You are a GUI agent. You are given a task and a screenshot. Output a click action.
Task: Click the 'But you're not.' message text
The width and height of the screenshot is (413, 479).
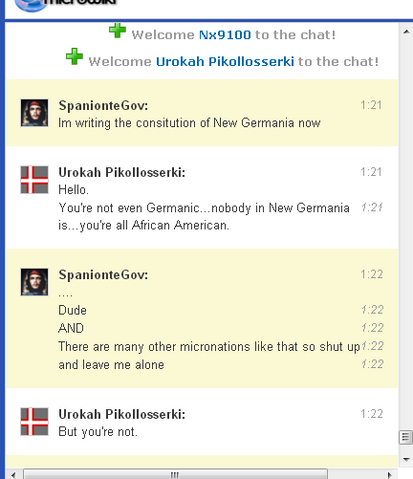(98, 432)
